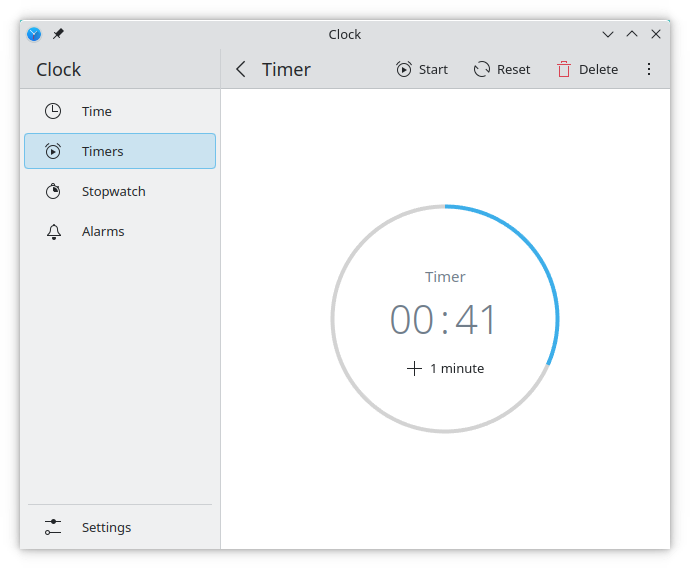Minimize the window with the down chevron
Image resolution: width=690 pixels, height=569 pixels.
[x=607, y=34]
